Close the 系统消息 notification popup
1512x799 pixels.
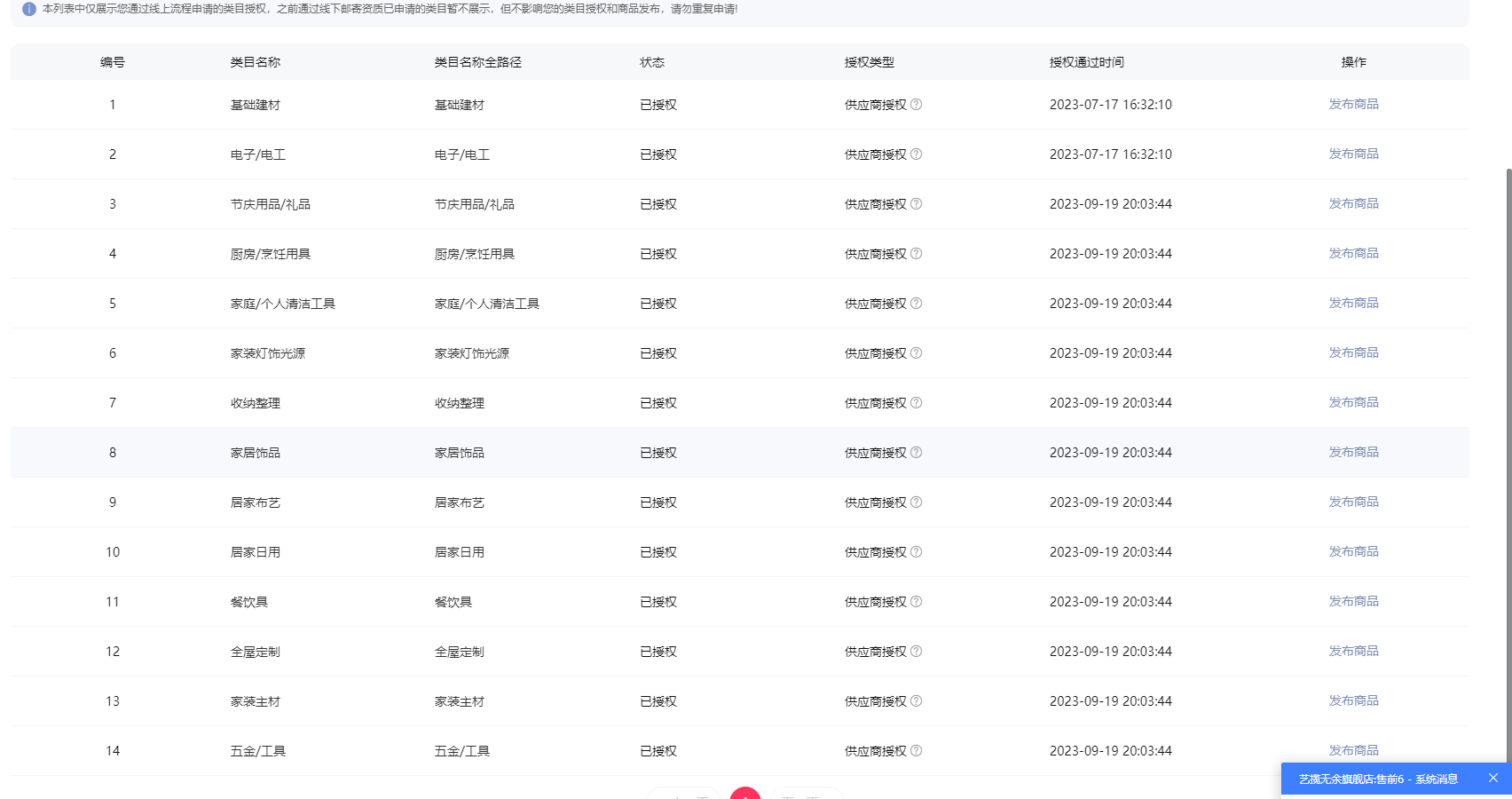click(x=1493, y=779)
